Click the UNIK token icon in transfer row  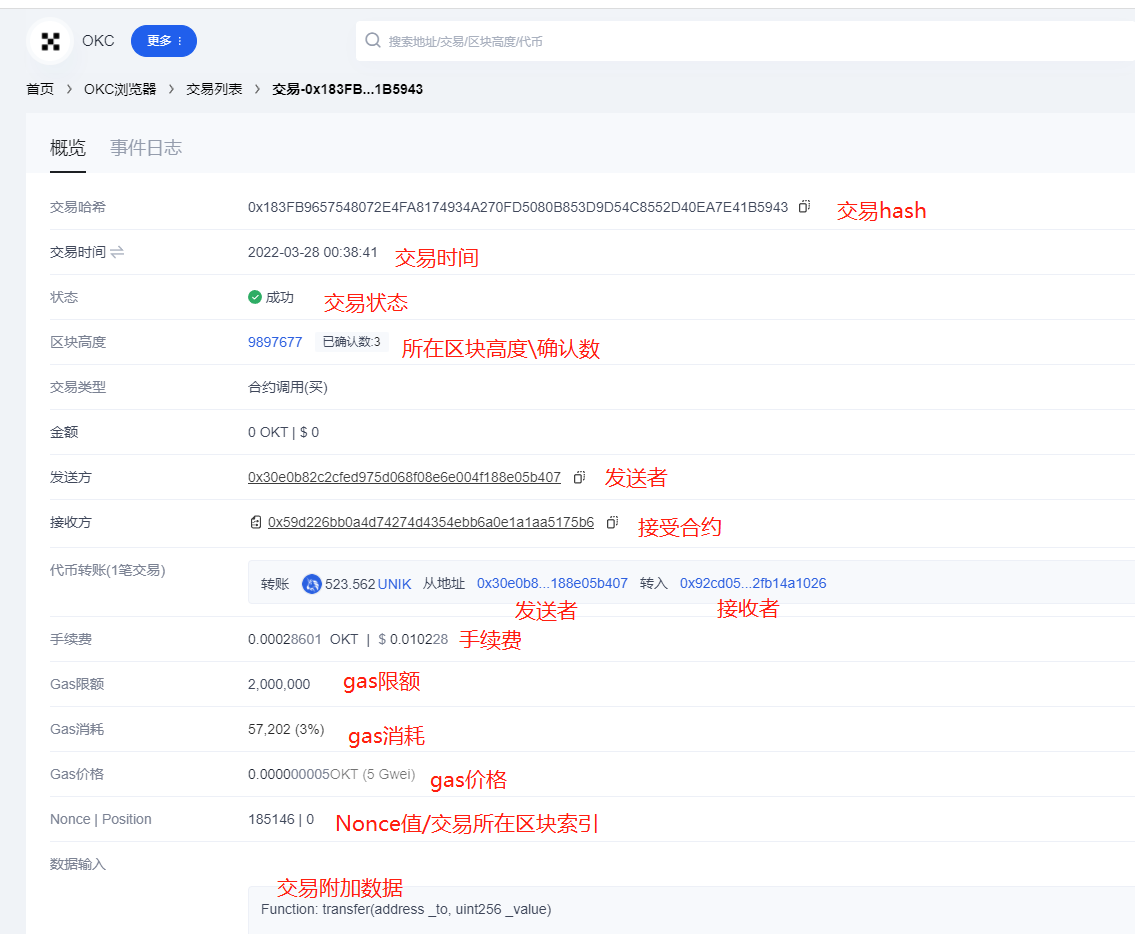pyautogui.click(x=311, y=583)
